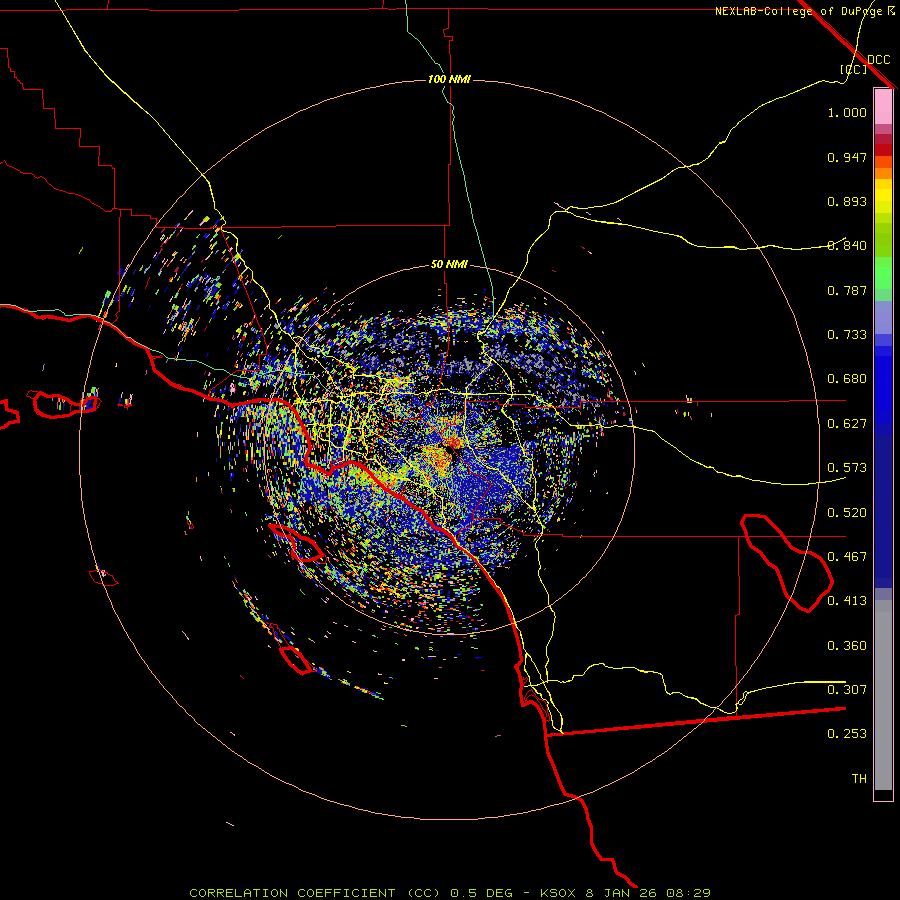Click the [CC] label above the color scale

coord(853,69)
